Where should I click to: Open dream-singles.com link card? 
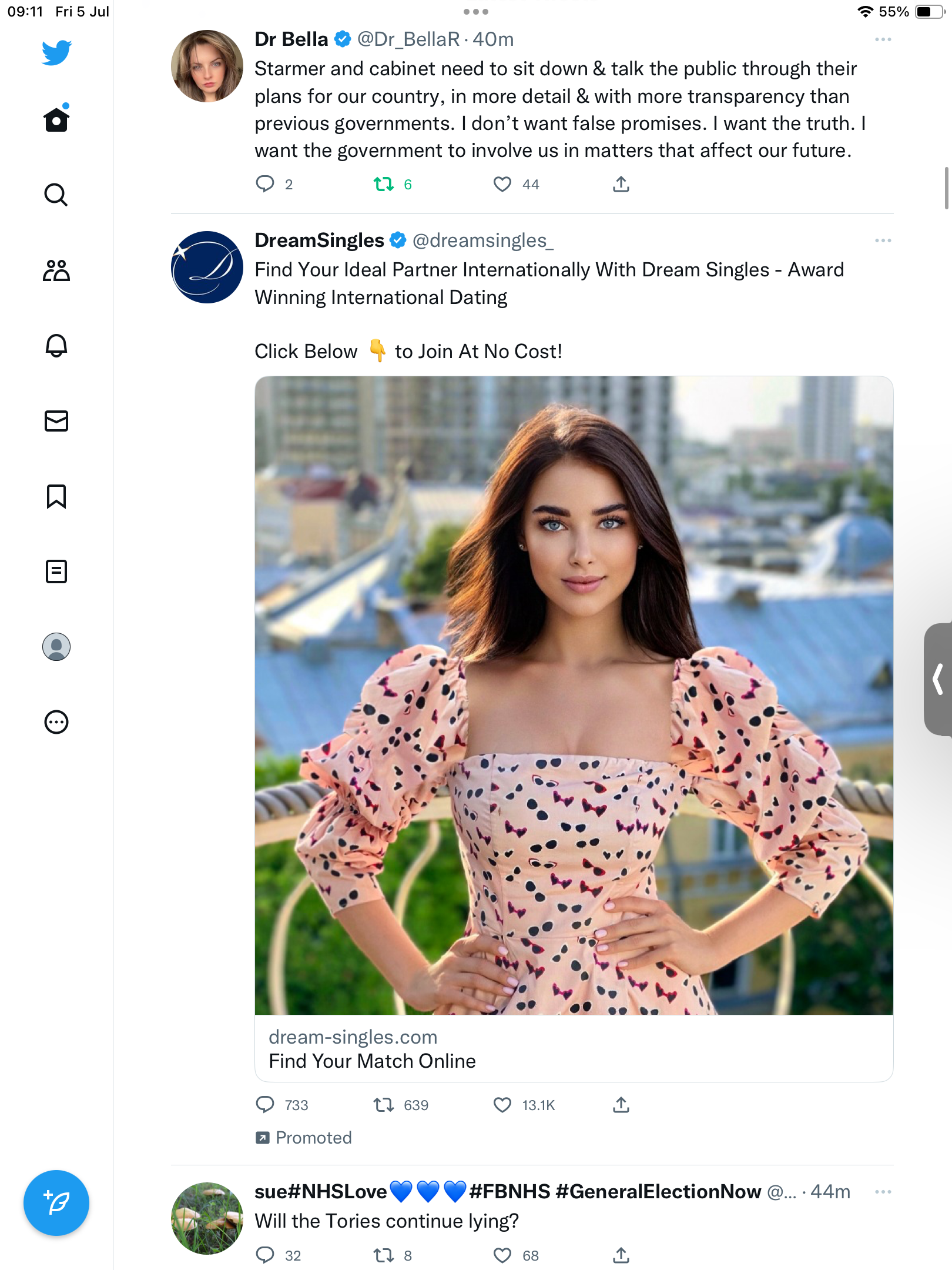point(574,1049)
